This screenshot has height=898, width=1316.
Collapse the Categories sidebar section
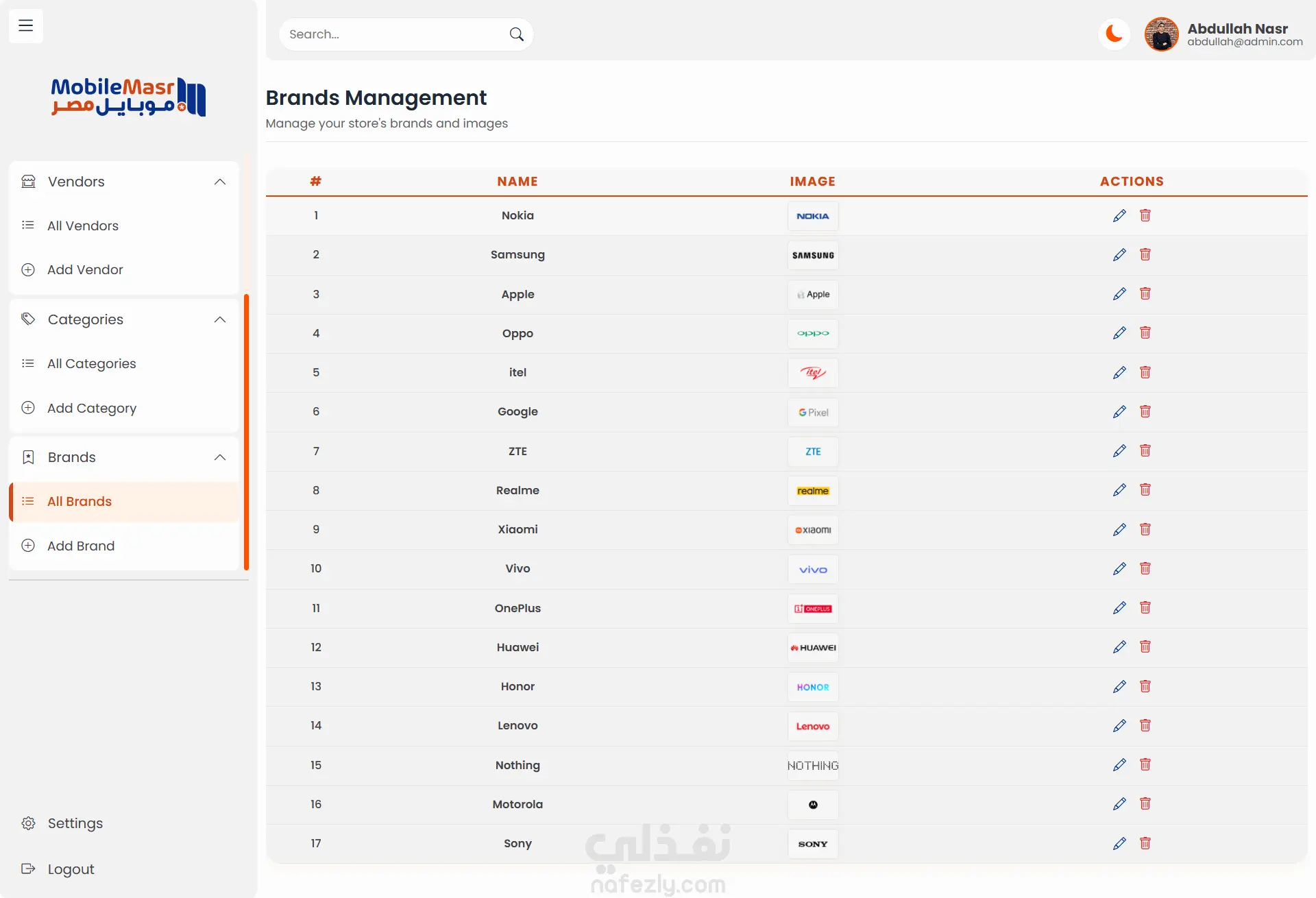pyautogui.click(x=220, y=319)
